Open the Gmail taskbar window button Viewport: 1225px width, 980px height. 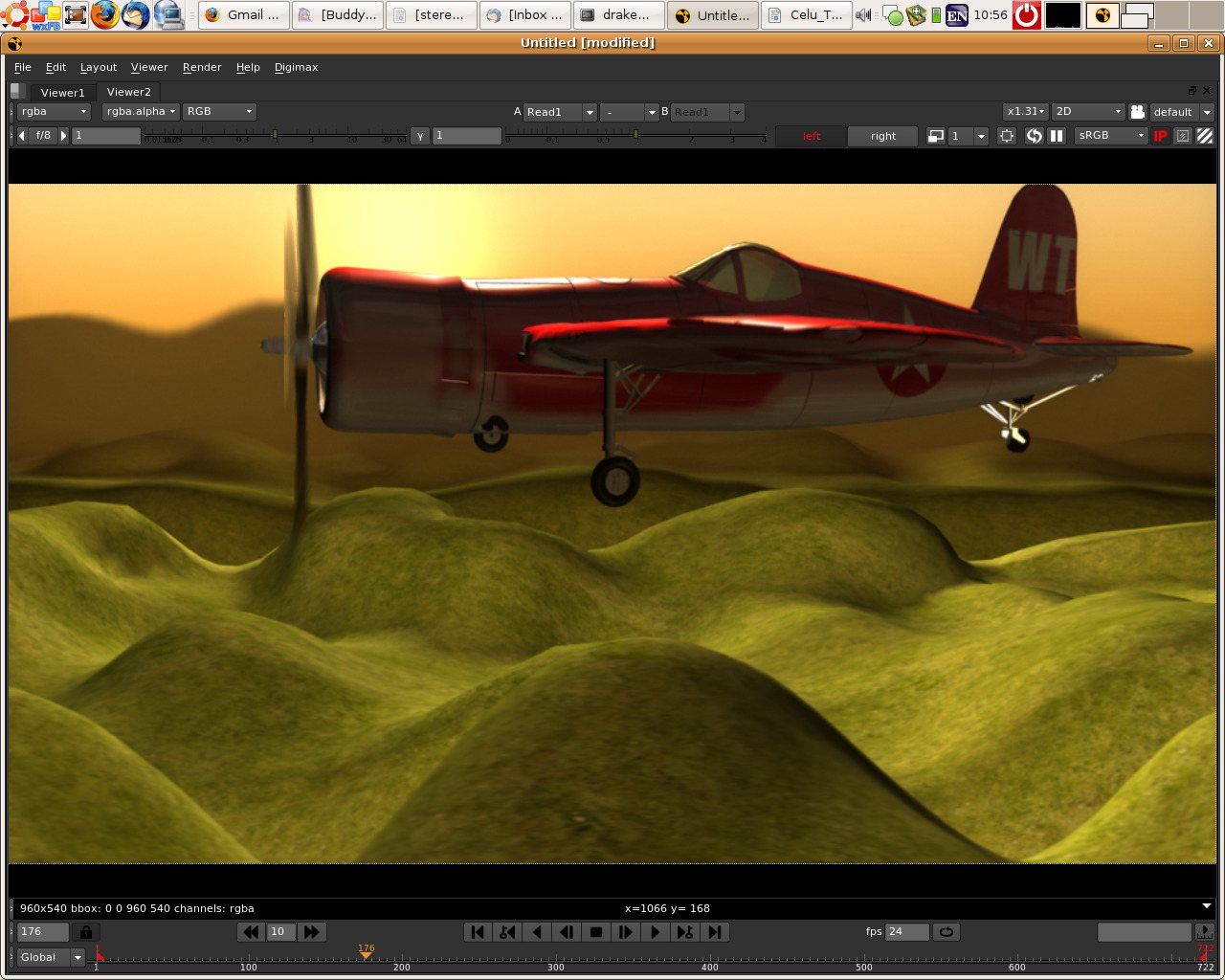244,15
